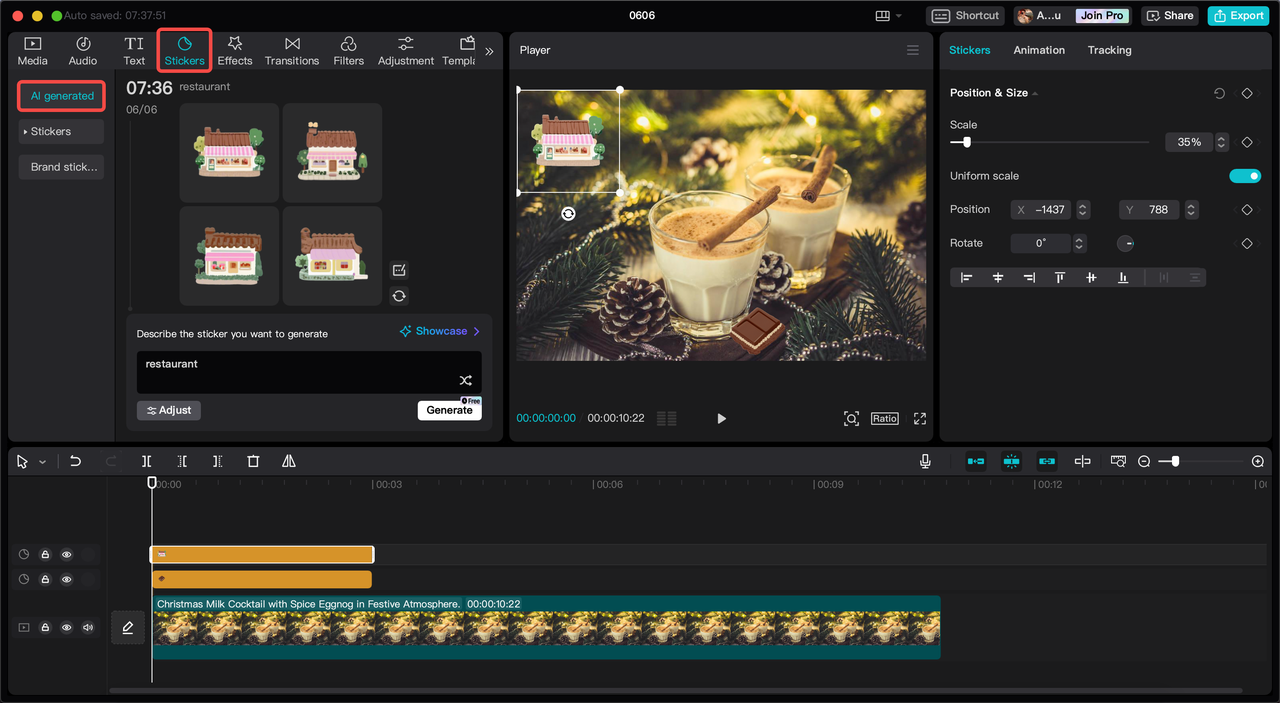Switch to the Animation tab

(x=1039, y=50)
